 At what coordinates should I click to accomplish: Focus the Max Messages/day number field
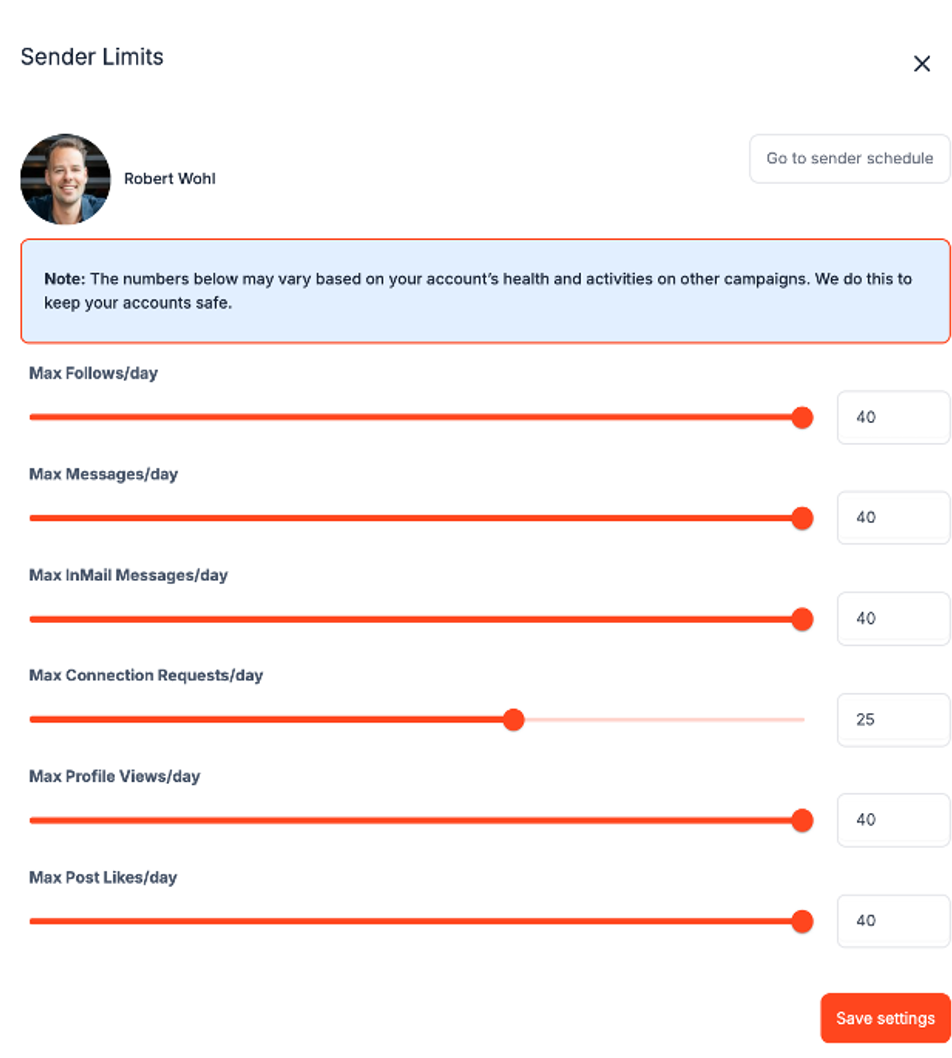[892, 517]
